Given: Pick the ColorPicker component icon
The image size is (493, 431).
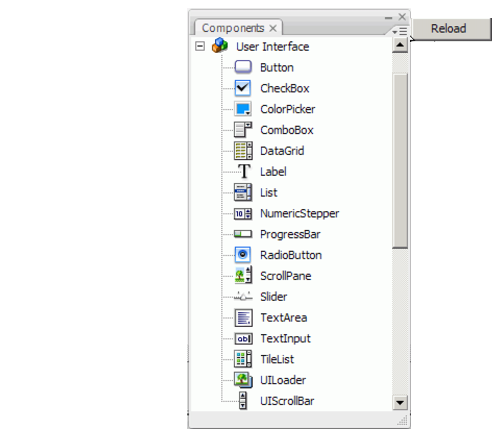Looking at the screenshot, I should point(243,109).
